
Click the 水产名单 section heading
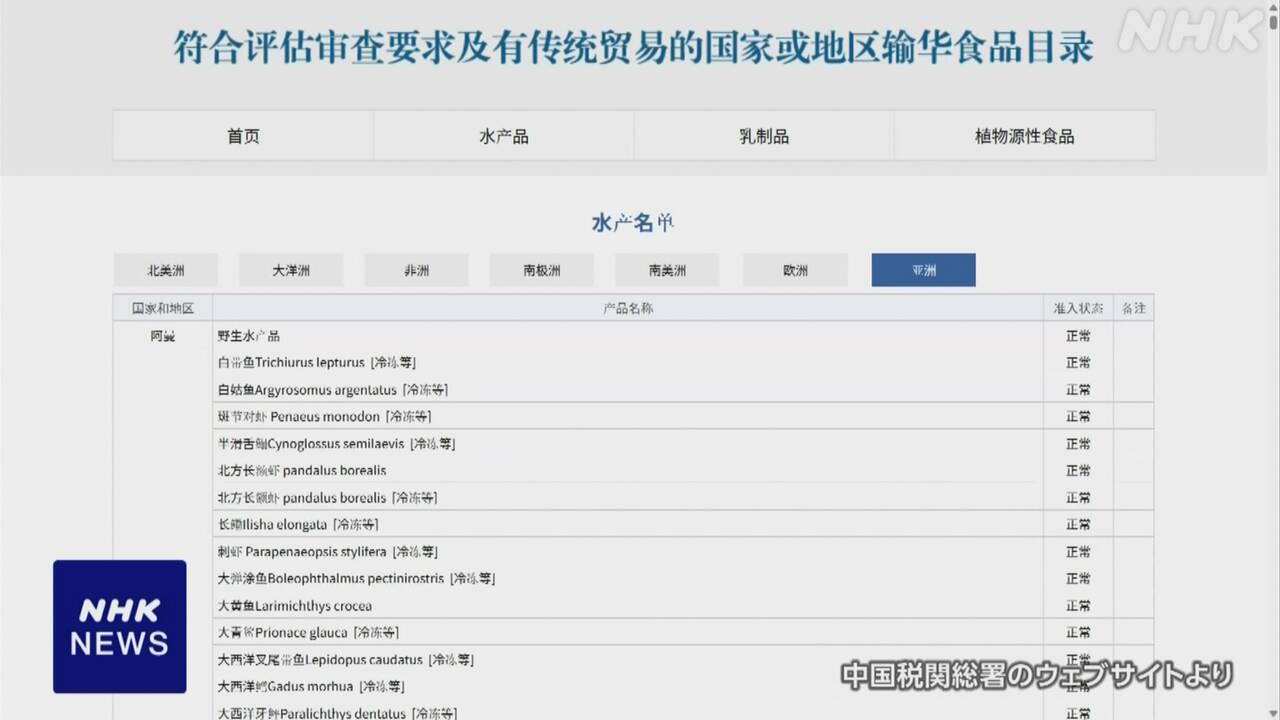[x=633, y=222]
